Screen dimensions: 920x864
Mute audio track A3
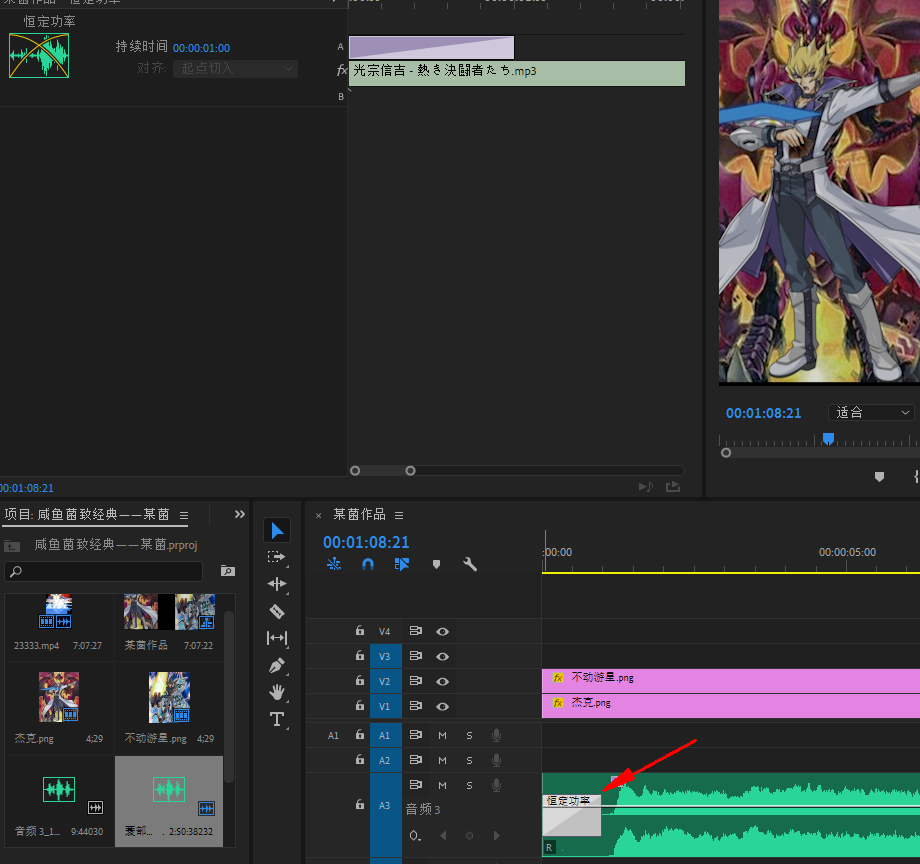click(x=442, y=785)
